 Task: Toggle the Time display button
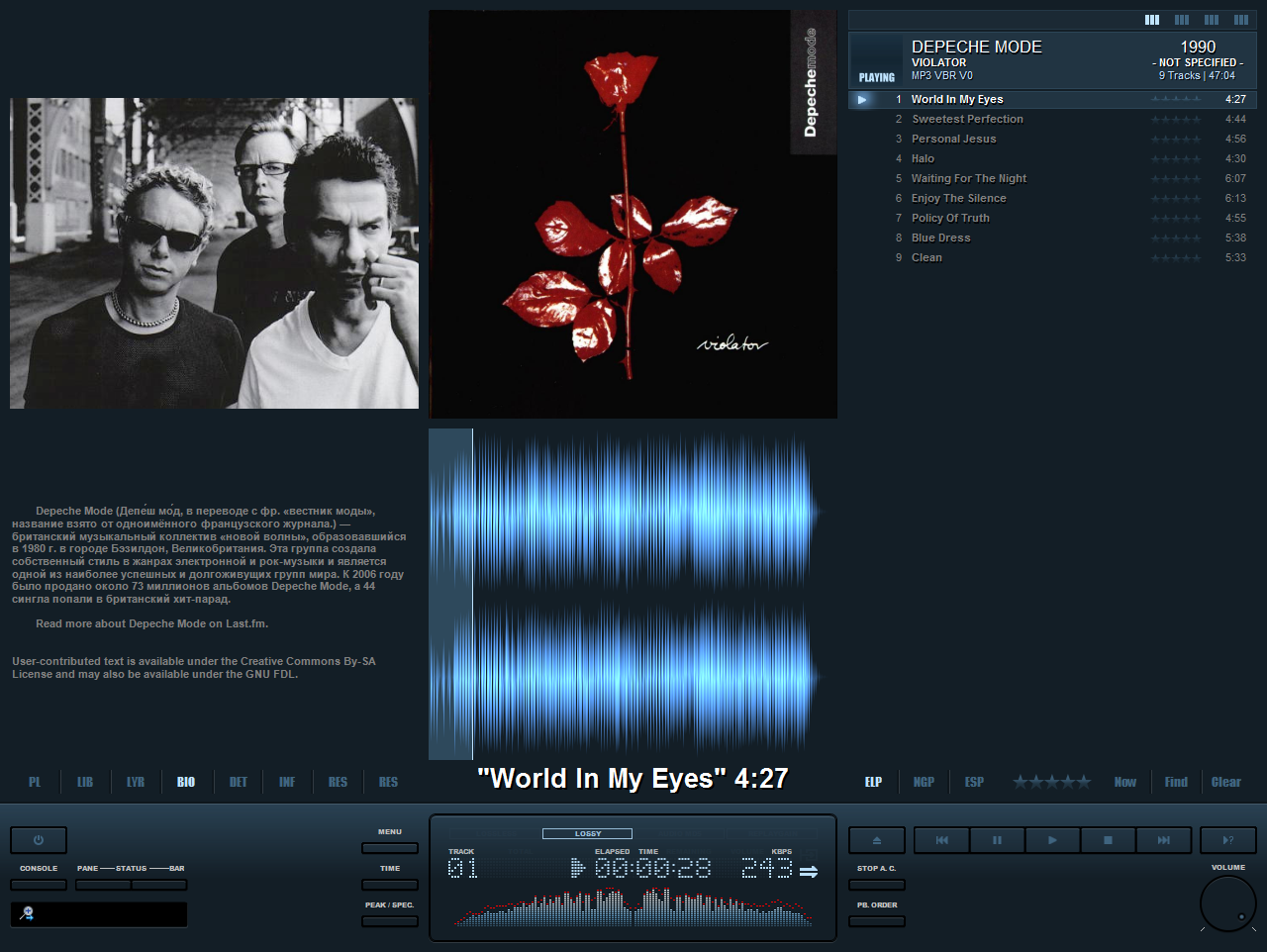390,885
